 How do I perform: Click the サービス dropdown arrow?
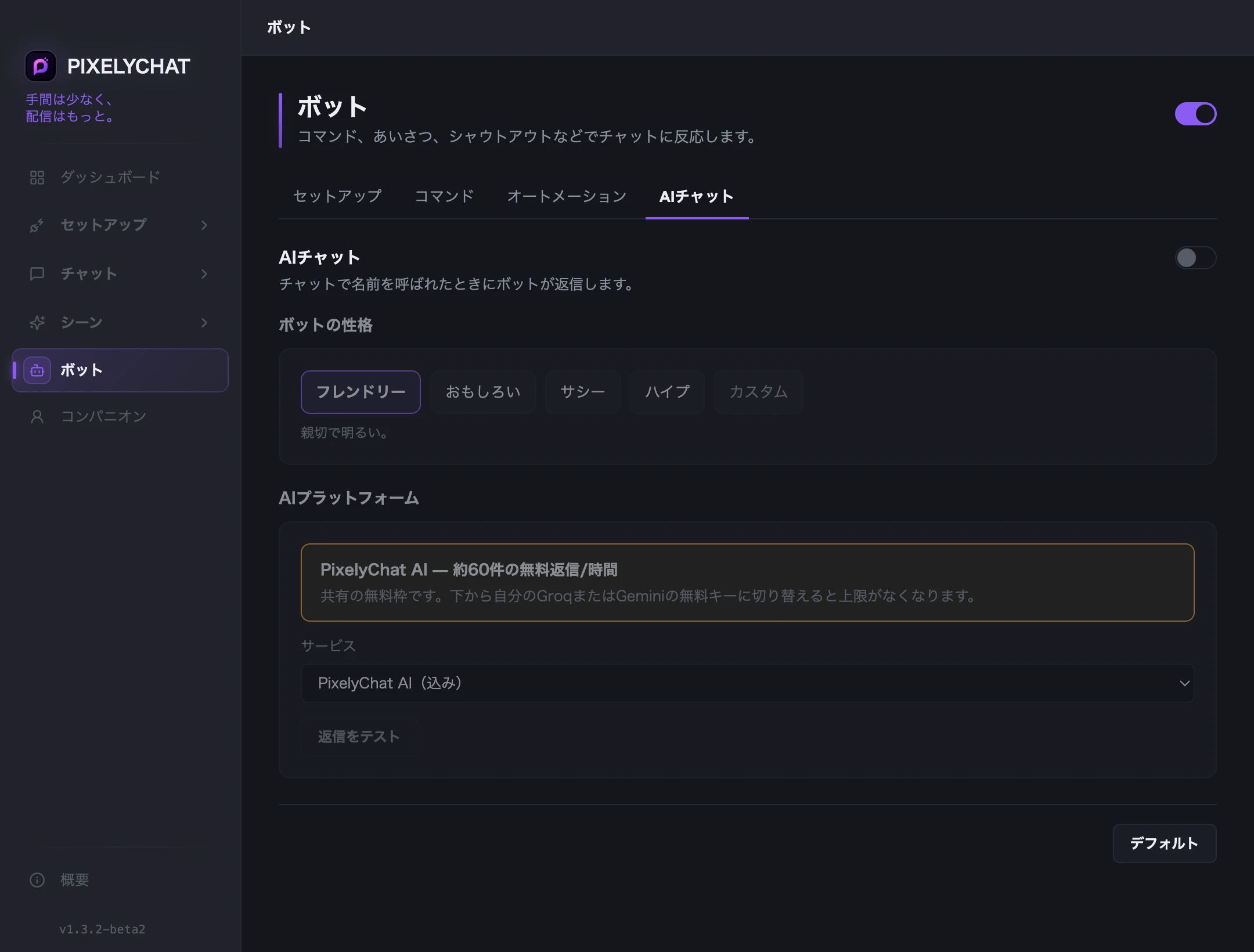point(1184,683)
